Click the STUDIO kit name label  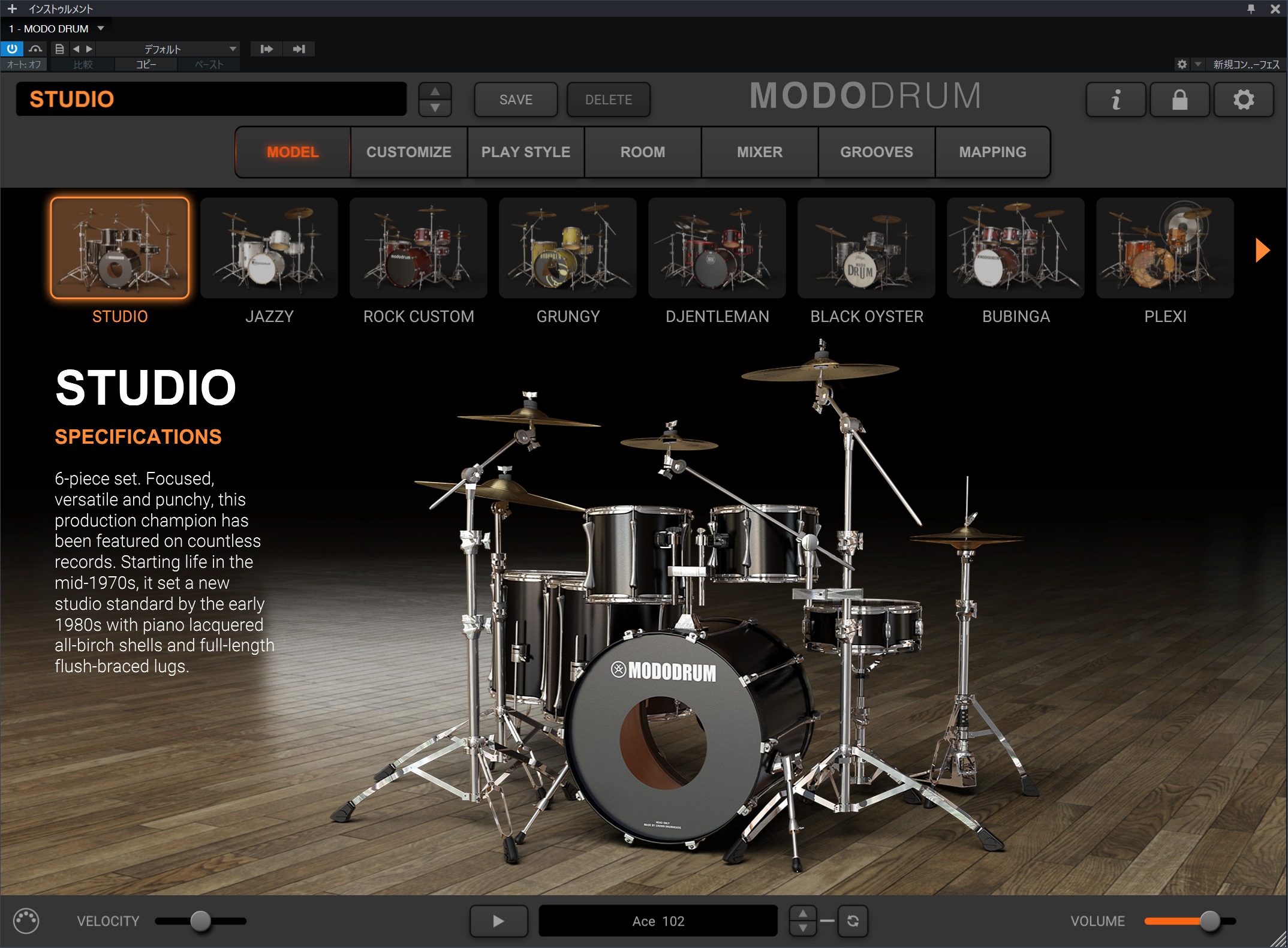120,316
